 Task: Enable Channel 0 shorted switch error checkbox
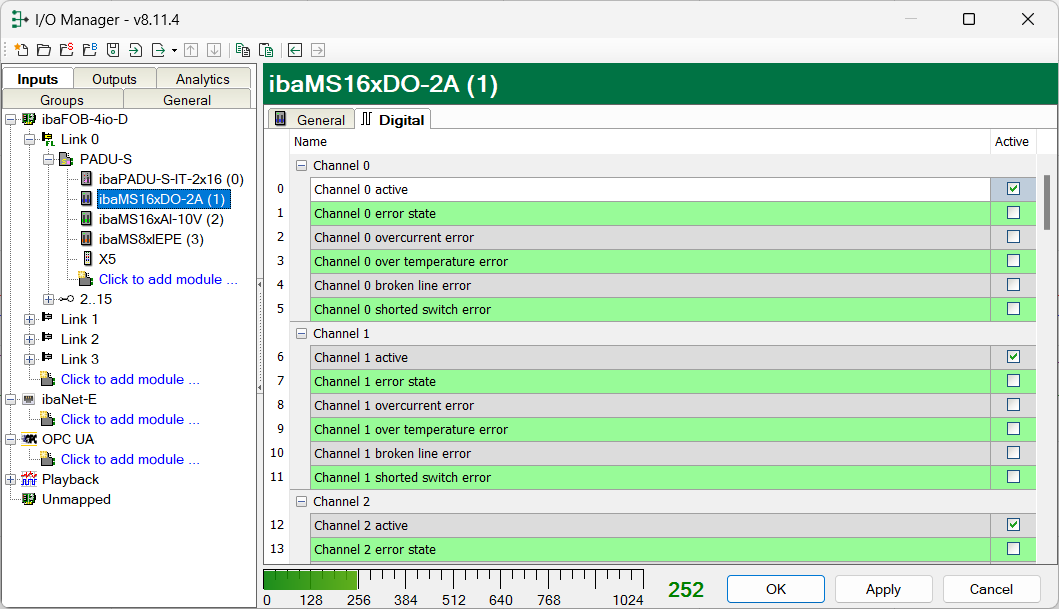[x=1013, y=309]
